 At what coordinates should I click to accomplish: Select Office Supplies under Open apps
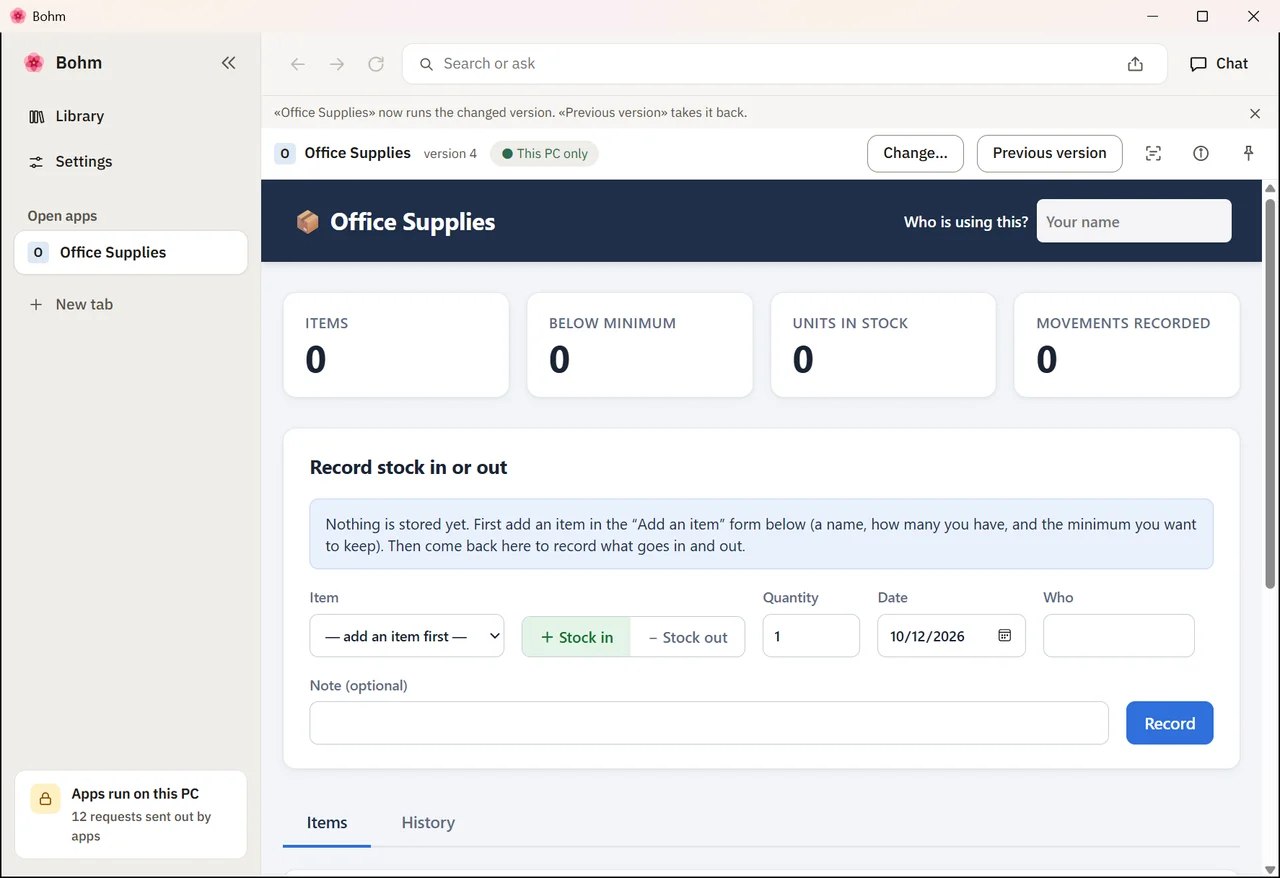[131, 253]
